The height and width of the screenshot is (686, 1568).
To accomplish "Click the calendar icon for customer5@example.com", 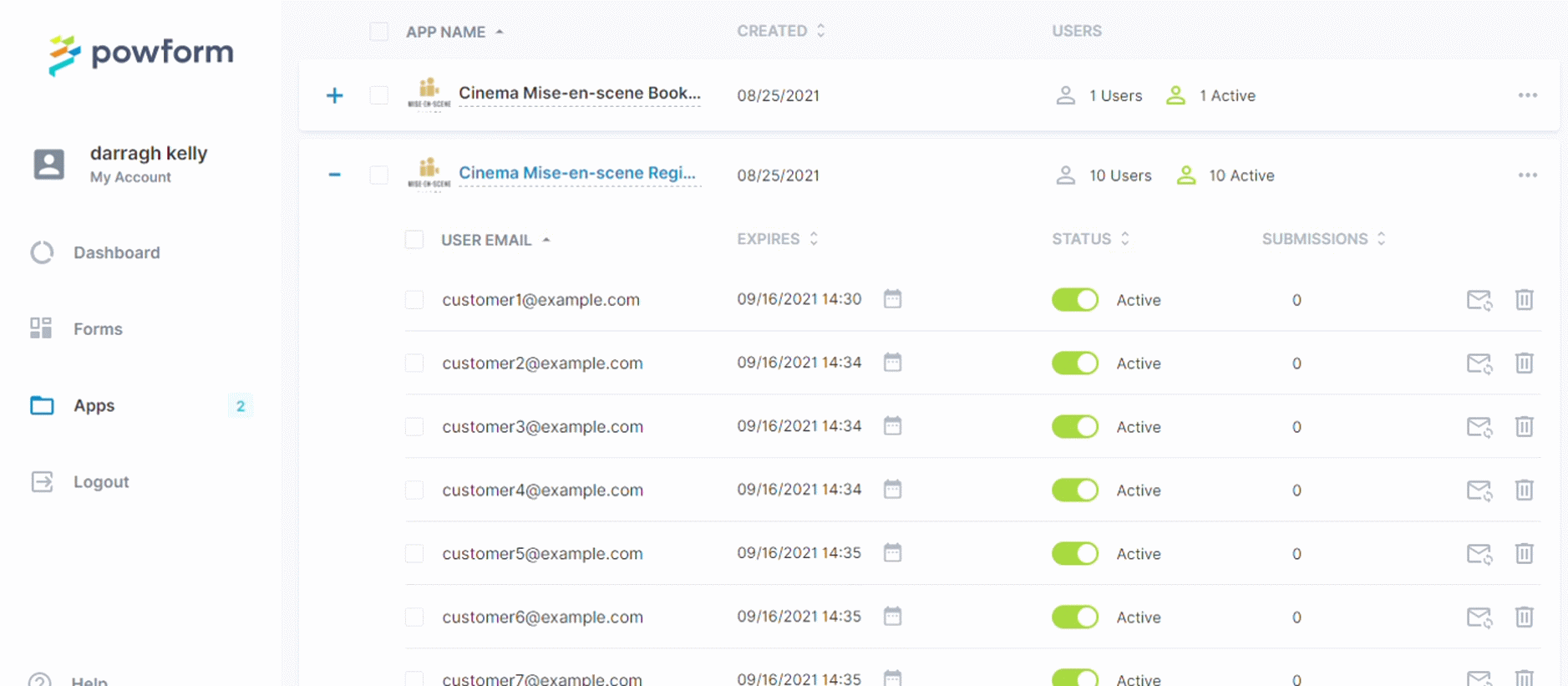I will click(892, 552).
